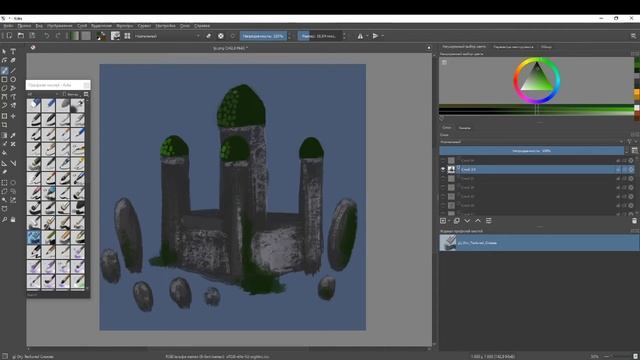The image size is (640, 360).
Task: Close the brush presets popup window
Action: click(x=86, y=85)
